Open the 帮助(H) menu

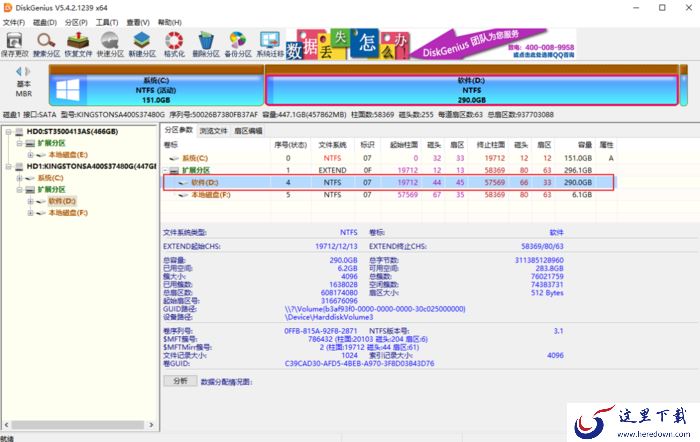[169, 22]
